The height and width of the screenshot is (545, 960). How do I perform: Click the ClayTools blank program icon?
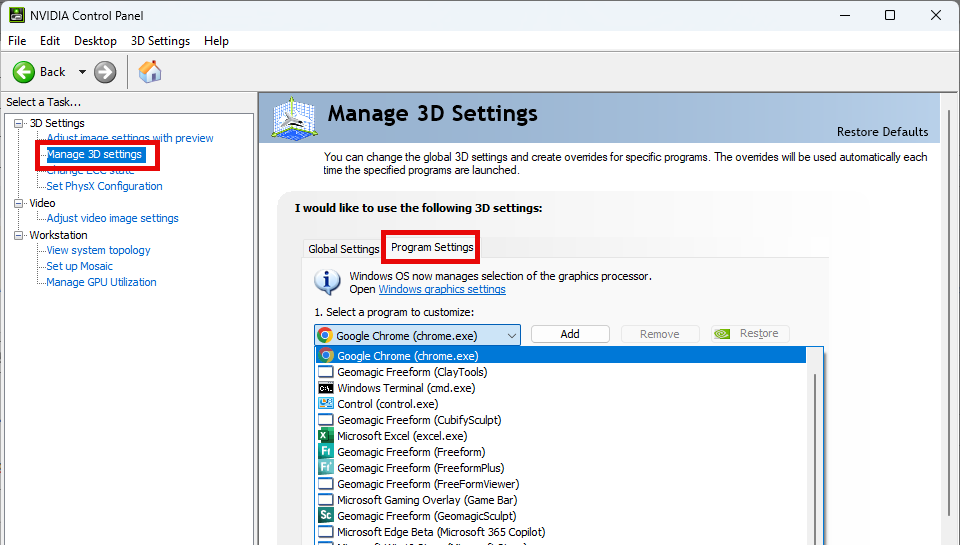point(326,372)
